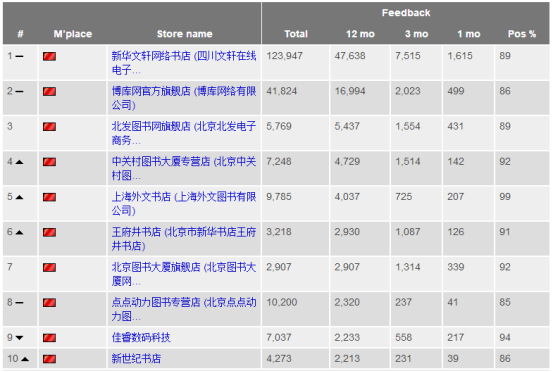
Task: Click the Total column header
Action: (296, 34)
